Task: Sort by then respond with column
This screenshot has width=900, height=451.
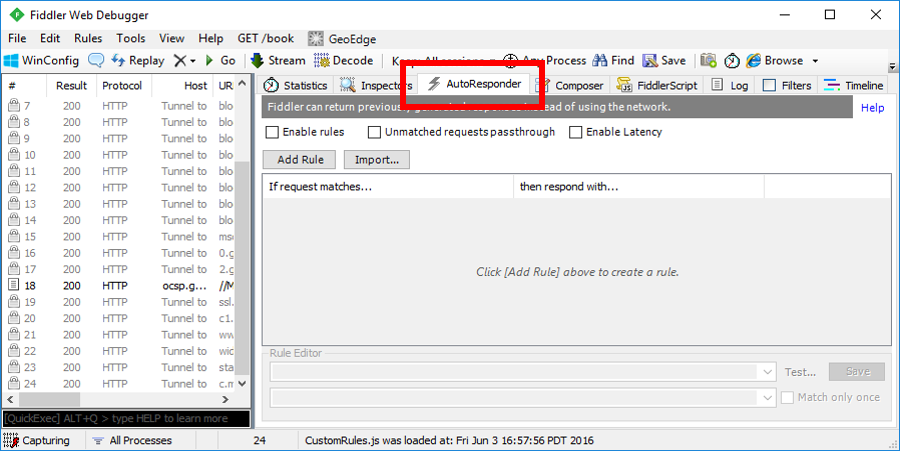Action: pyautogui.click(x=639, y=186)
